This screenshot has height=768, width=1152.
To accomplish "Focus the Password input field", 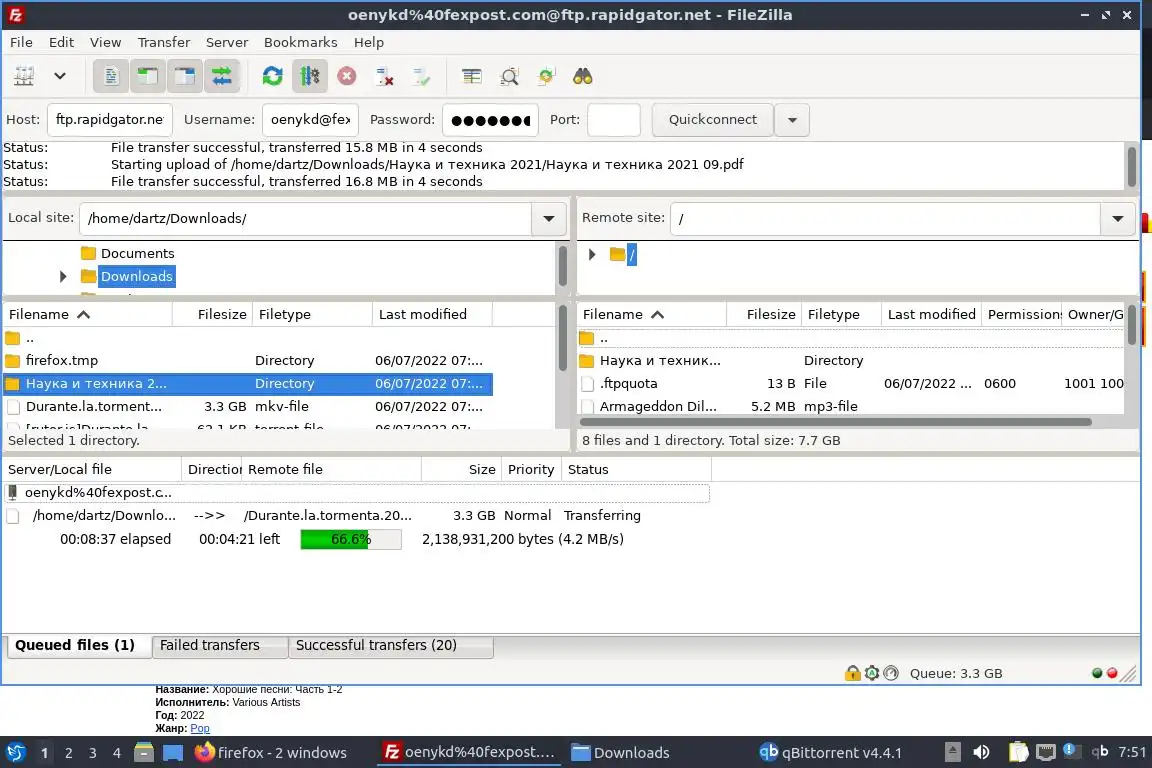I will [490, 119].
